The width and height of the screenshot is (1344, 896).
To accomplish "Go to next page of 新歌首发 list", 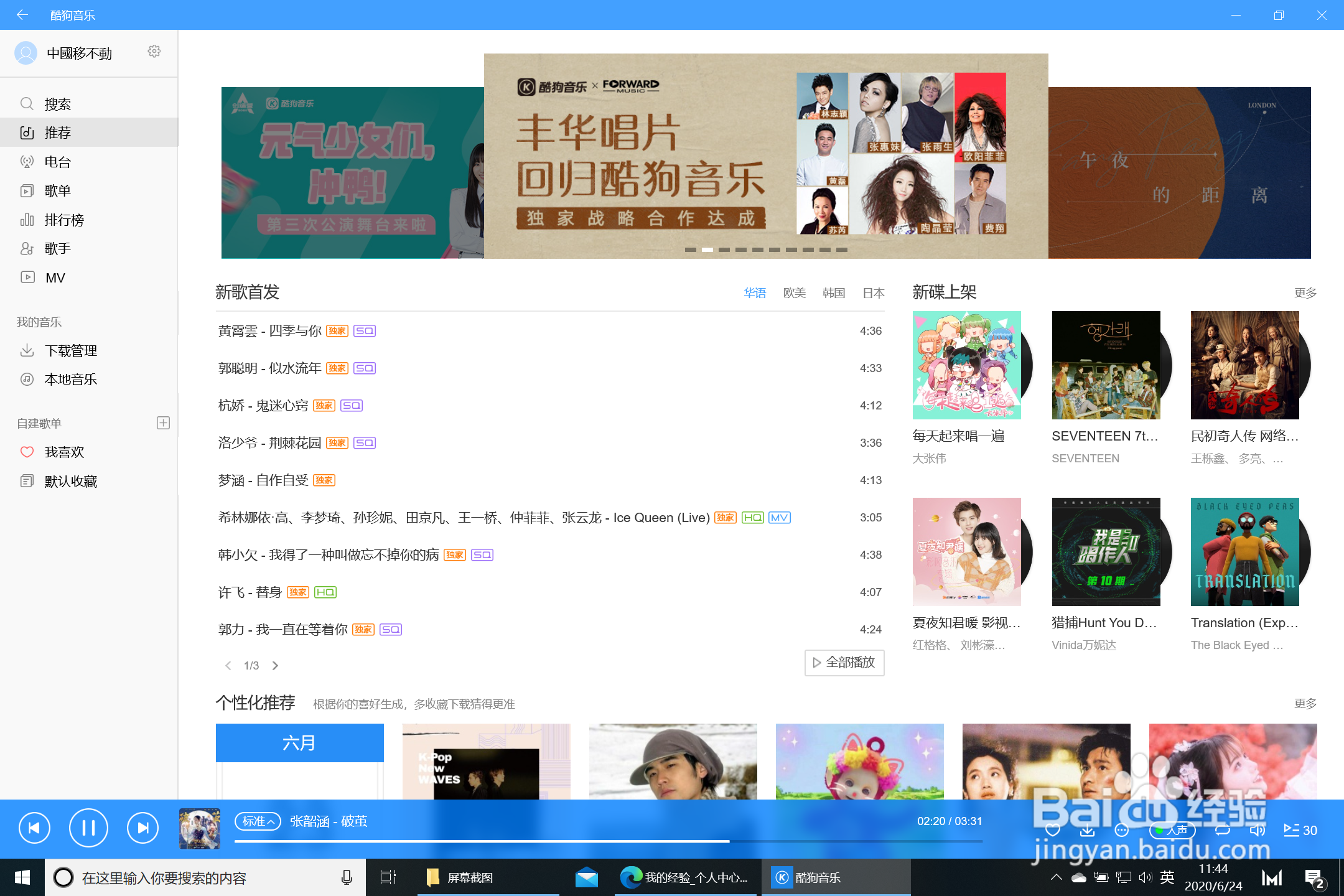I will pos(275,665).
